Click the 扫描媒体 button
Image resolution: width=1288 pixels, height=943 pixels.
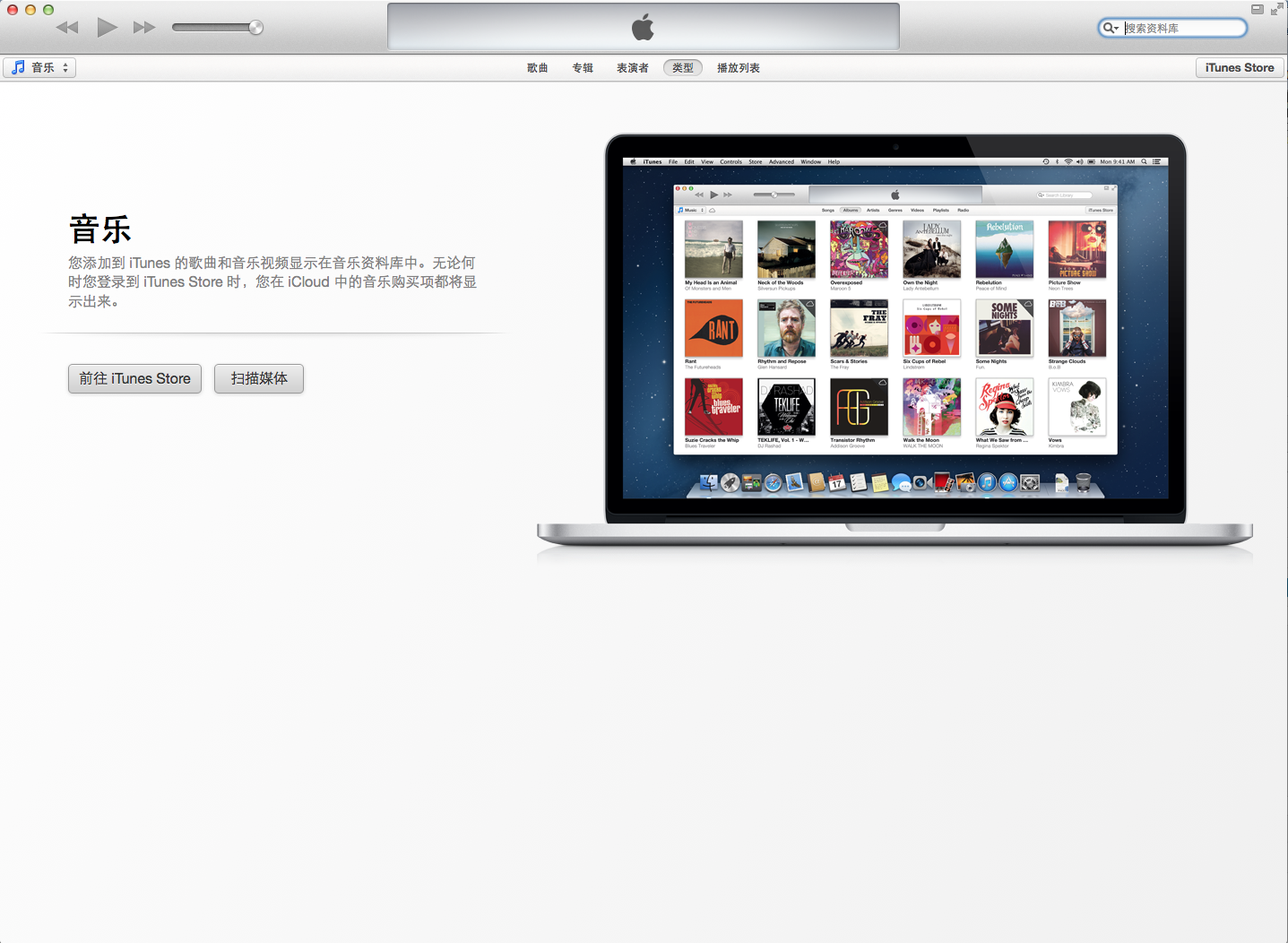point(259,378)
